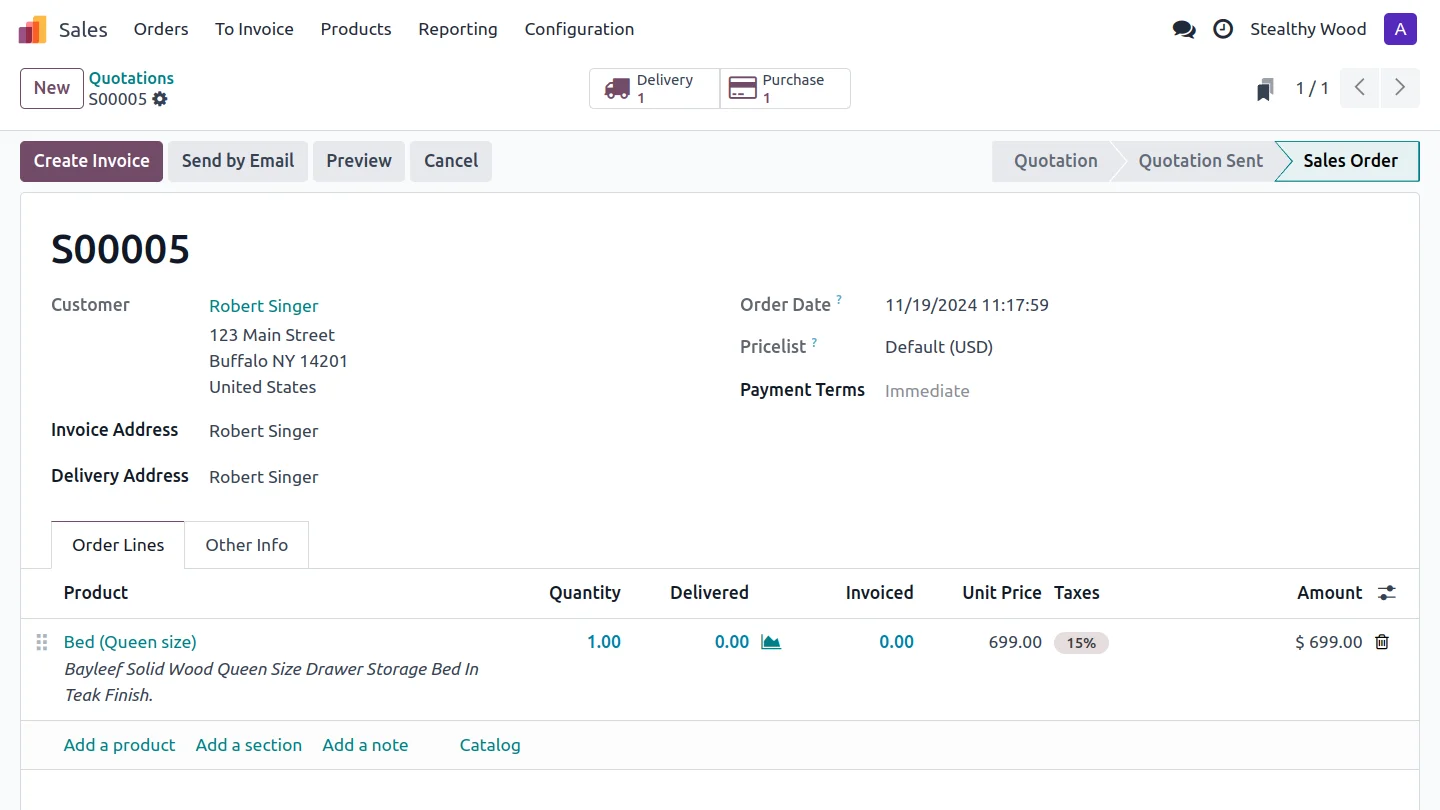Click the bookmark icon near the pager
The height and width of the screenshot is (810, 1440).
(1265, 89)
